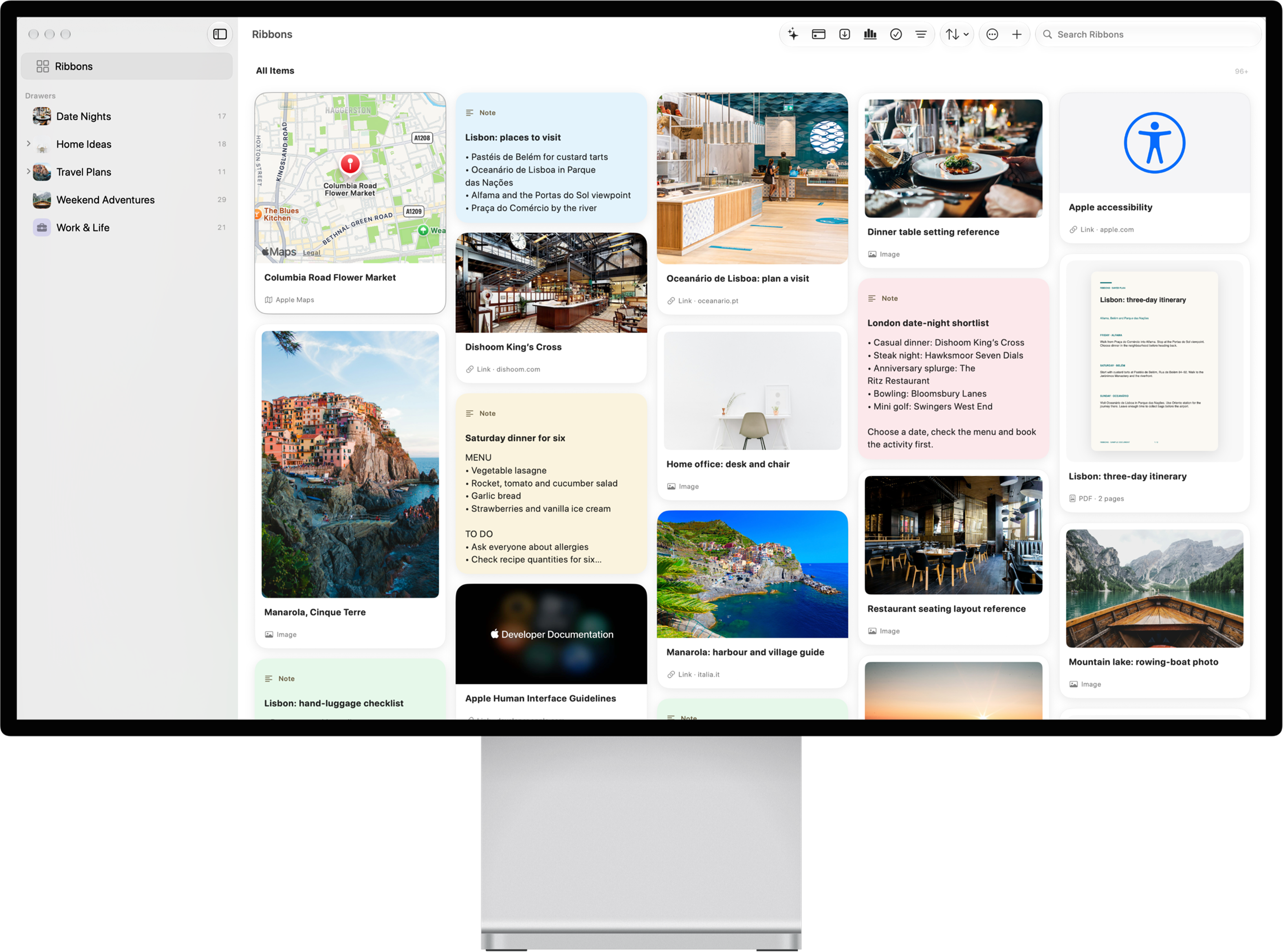Open Lisbon: hand-luggage checklist note
The width and height of the screenshot is (1283, 952).
point(350,690)
